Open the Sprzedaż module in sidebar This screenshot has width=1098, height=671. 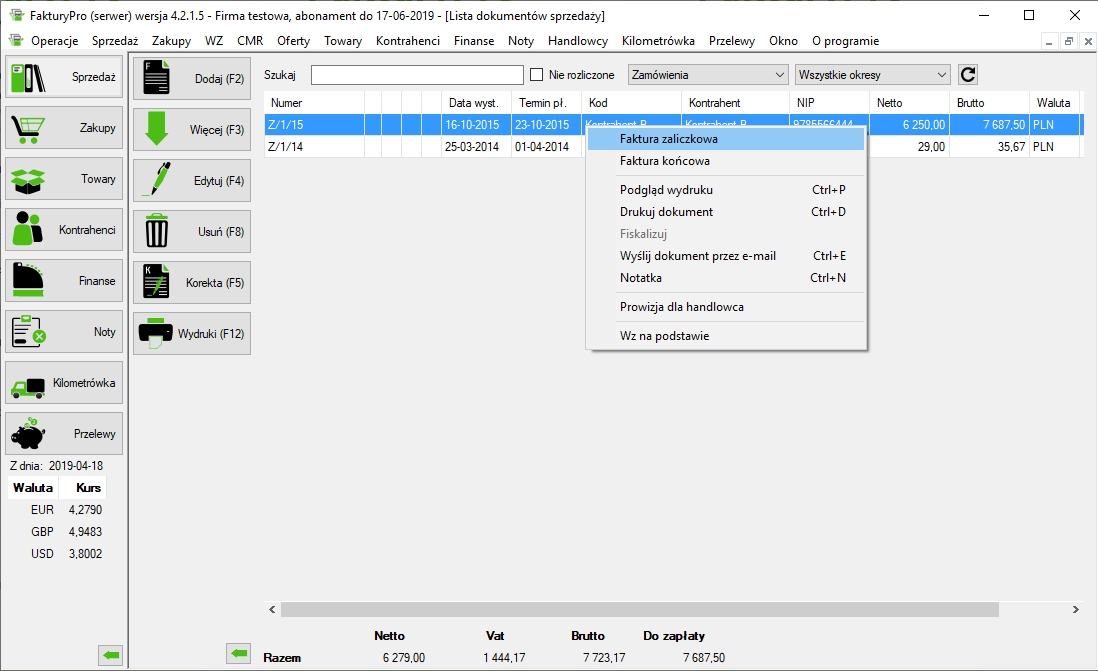(x=65, y=77)
